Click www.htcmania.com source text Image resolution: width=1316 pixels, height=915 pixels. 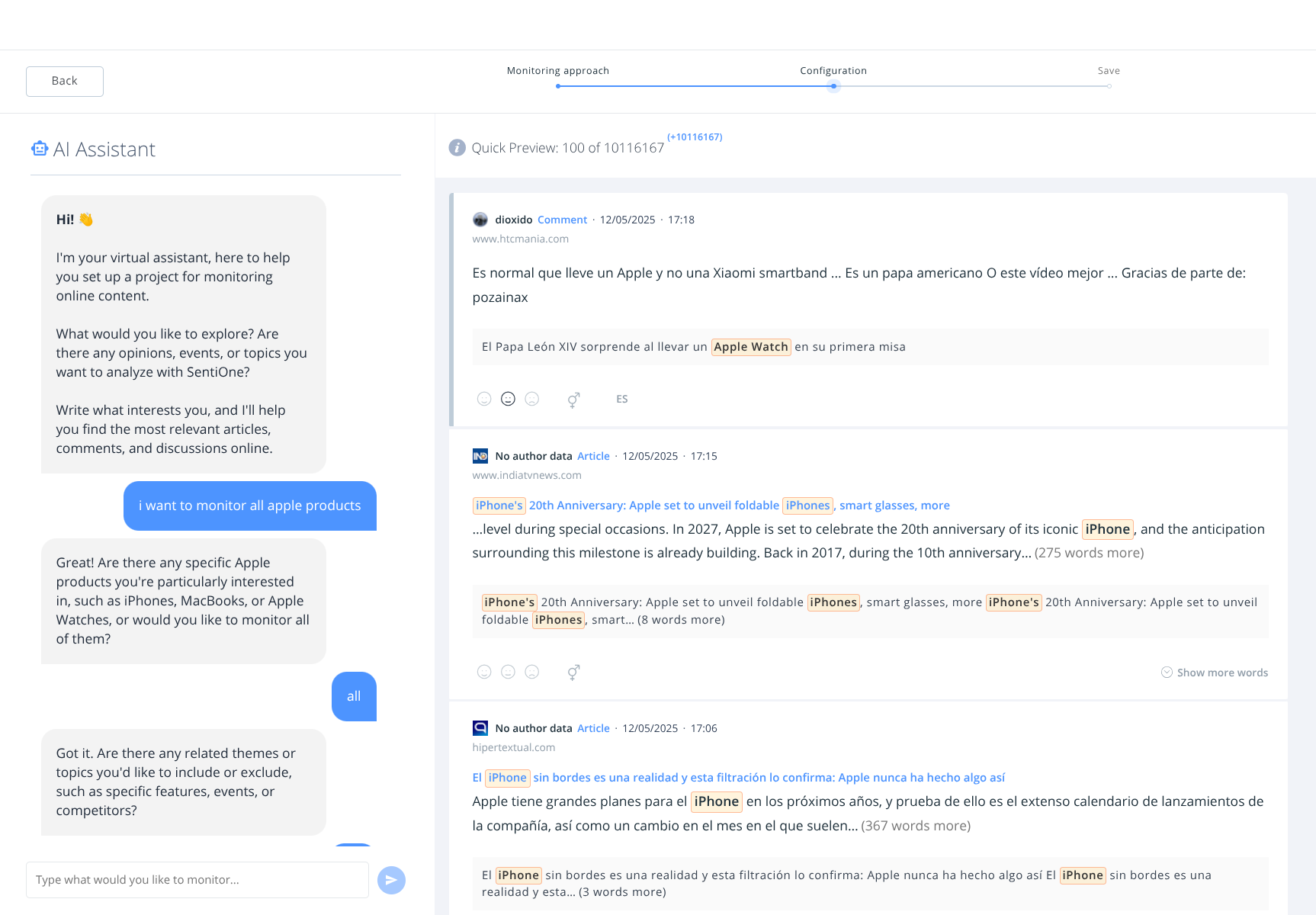521,239
